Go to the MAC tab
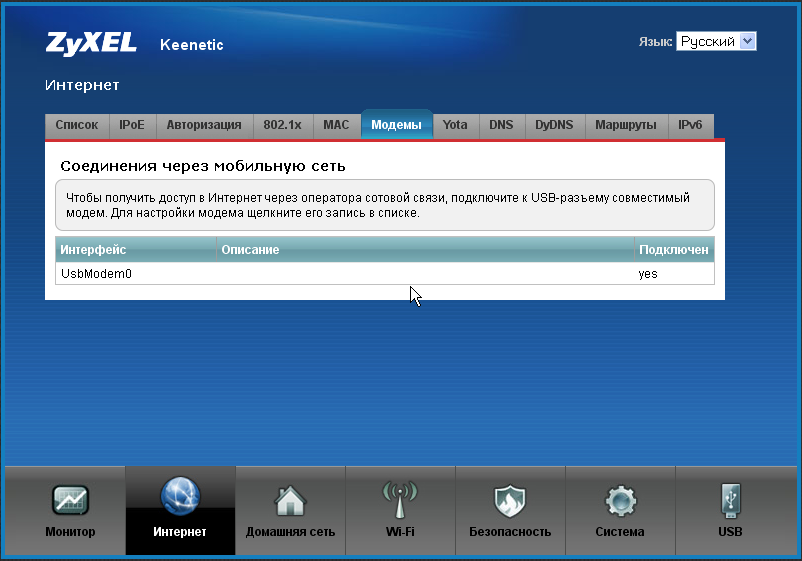Image resolution: width=802 pixels, height=561 pixels. pos(336,125)
